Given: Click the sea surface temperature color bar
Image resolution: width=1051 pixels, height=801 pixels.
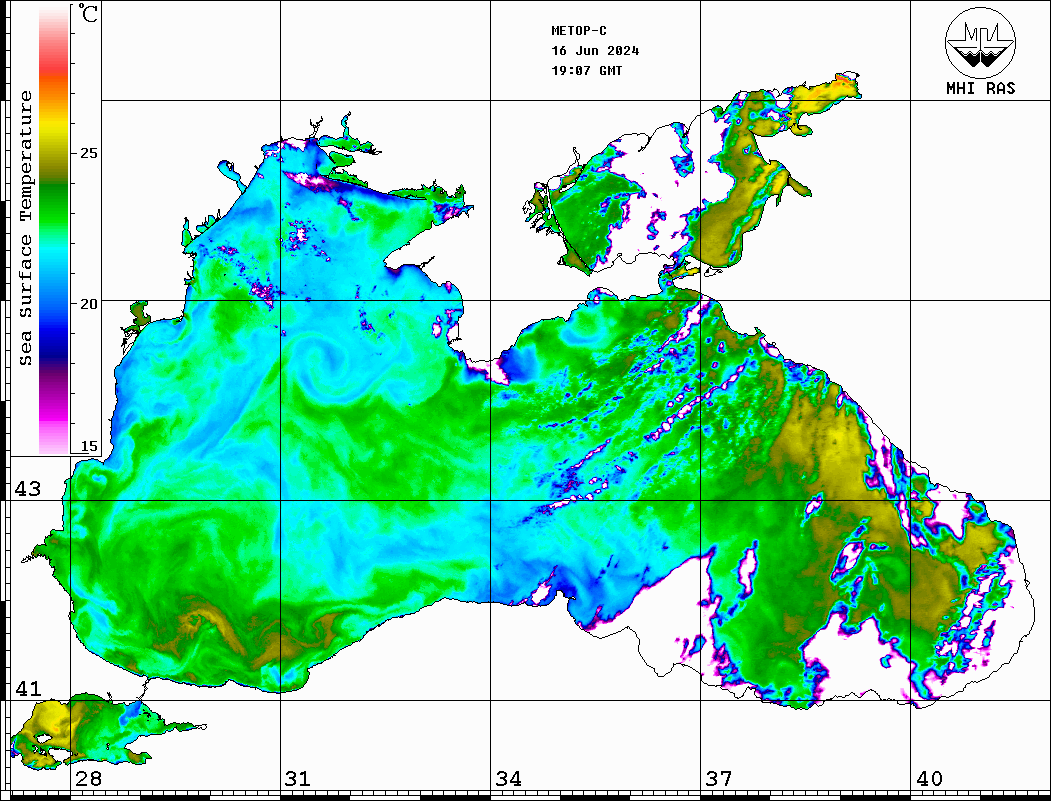Looking at the screenshot, I should pyautogui.click(x=54, y=229).
